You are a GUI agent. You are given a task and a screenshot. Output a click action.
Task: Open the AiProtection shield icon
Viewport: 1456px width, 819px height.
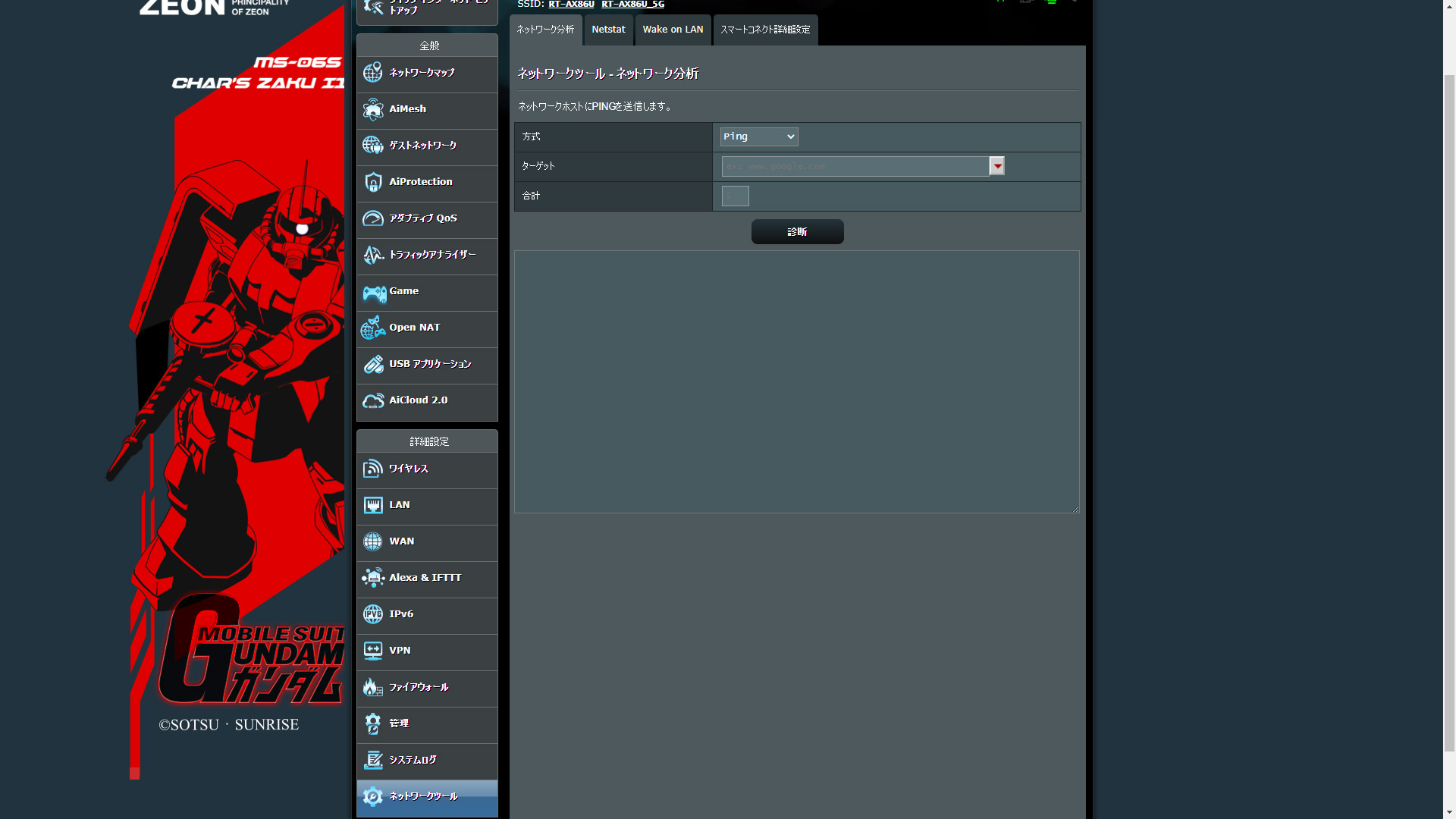click(372, 182)
